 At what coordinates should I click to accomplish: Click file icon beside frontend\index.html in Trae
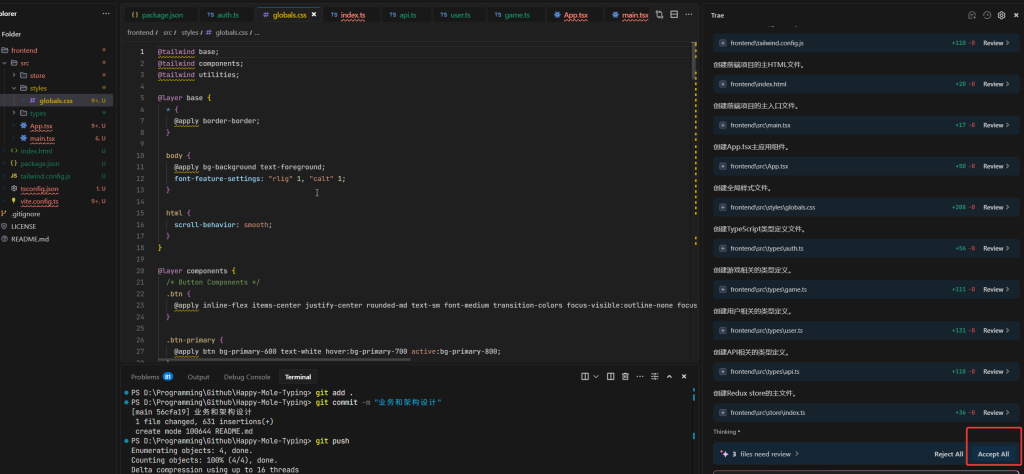click(x=722, y=84)
